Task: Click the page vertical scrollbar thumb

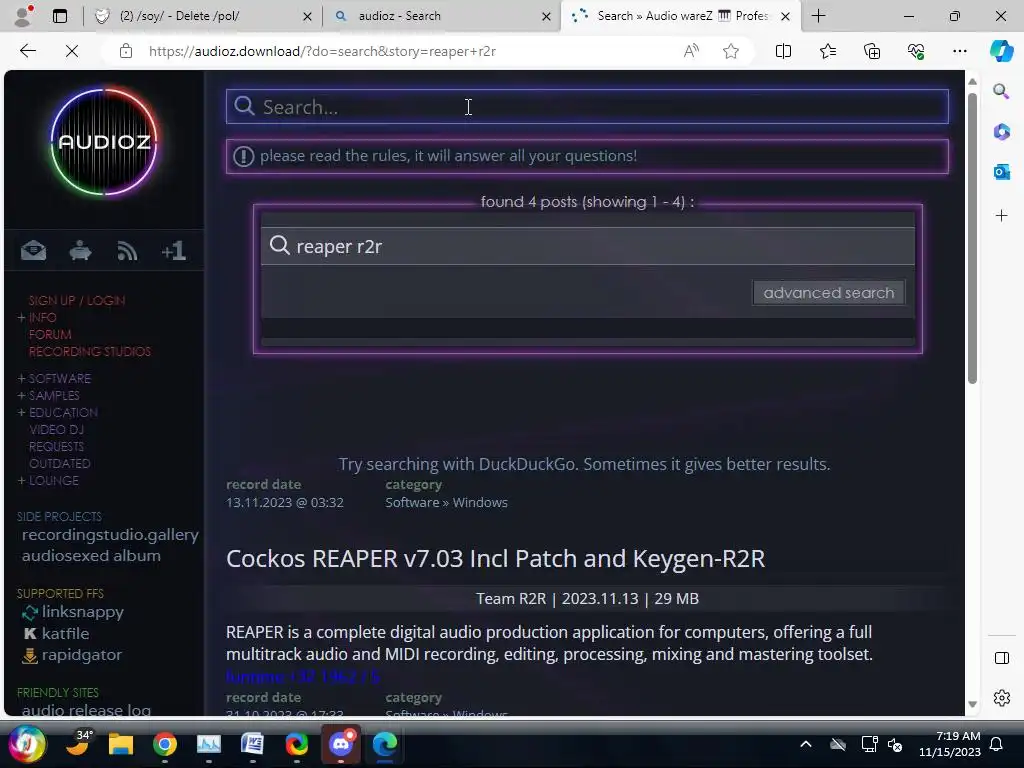Action: (972, 238)
